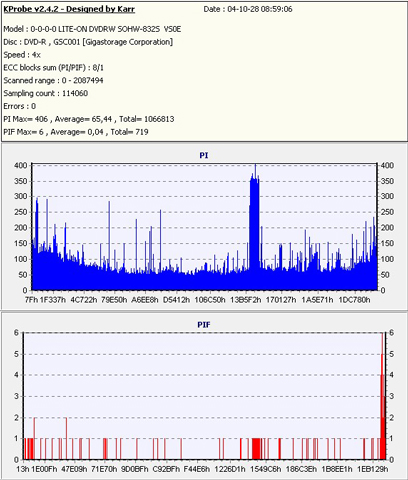This screenshot has width=408, height=480.
Task: Select the Sampling count 114060 line
Action: [46, 93]
